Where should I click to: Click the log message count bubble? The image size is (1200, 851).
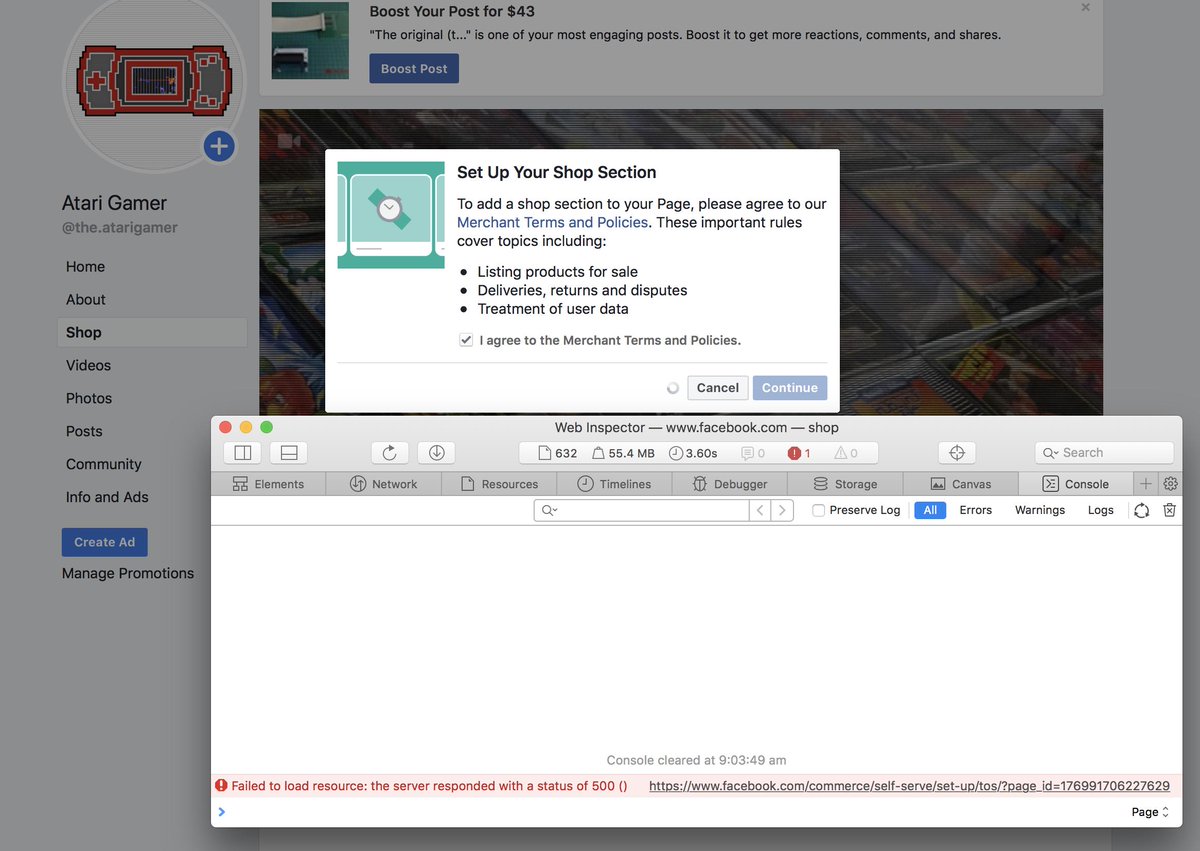tap(753, 453)
